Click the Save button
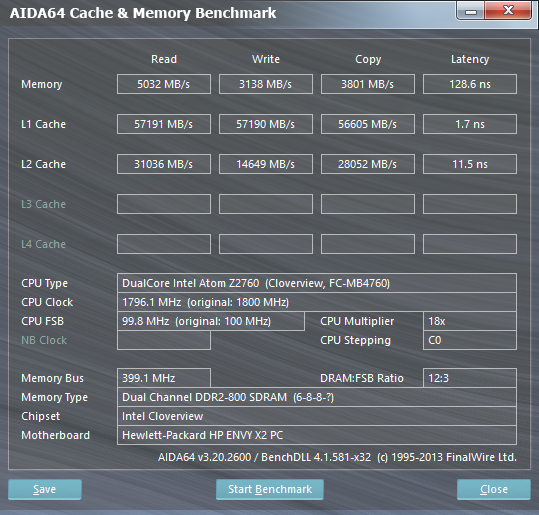 [x=45, y=489]
